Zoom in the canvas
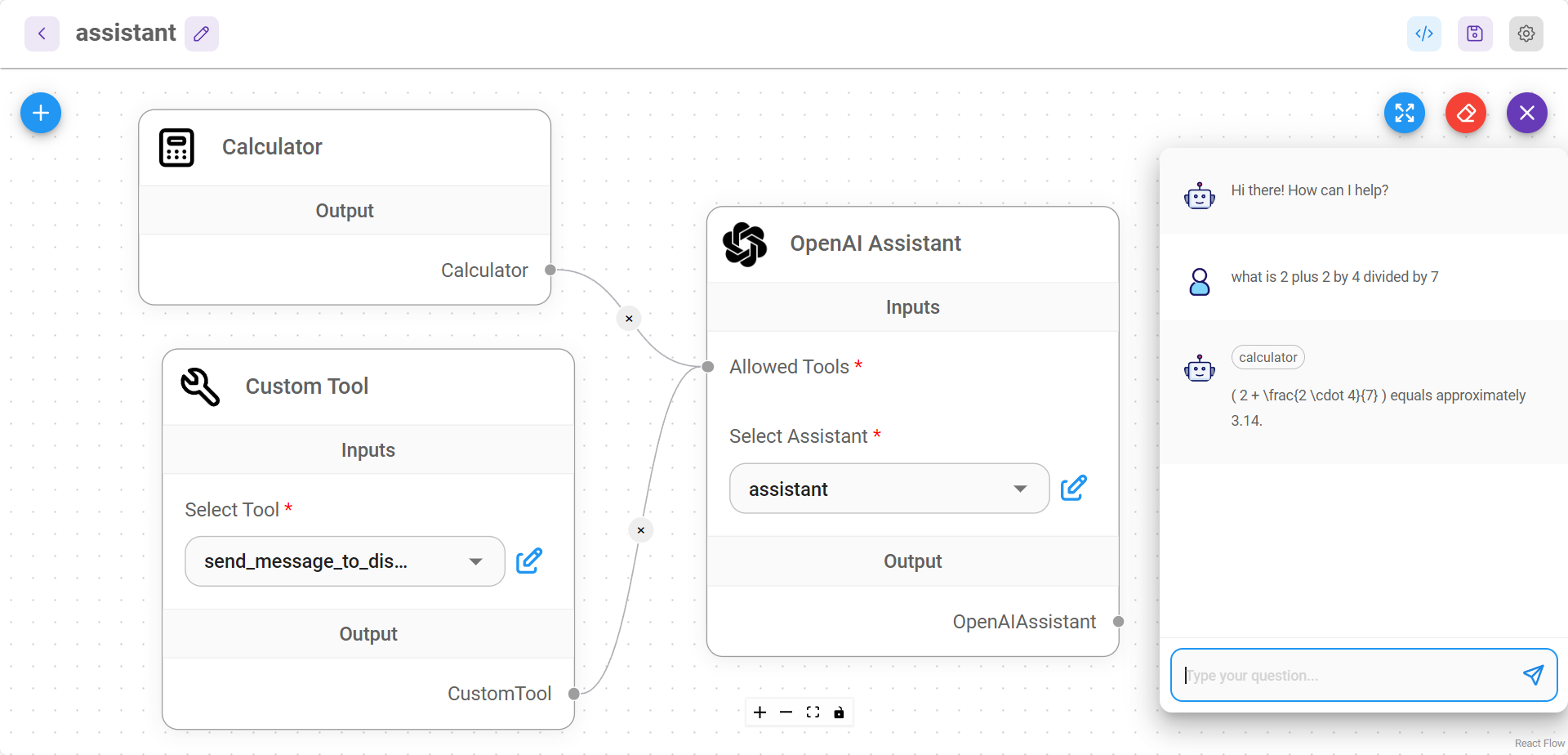The height and width of the screenshot is (755, 1568). click(x=759, y=713)
